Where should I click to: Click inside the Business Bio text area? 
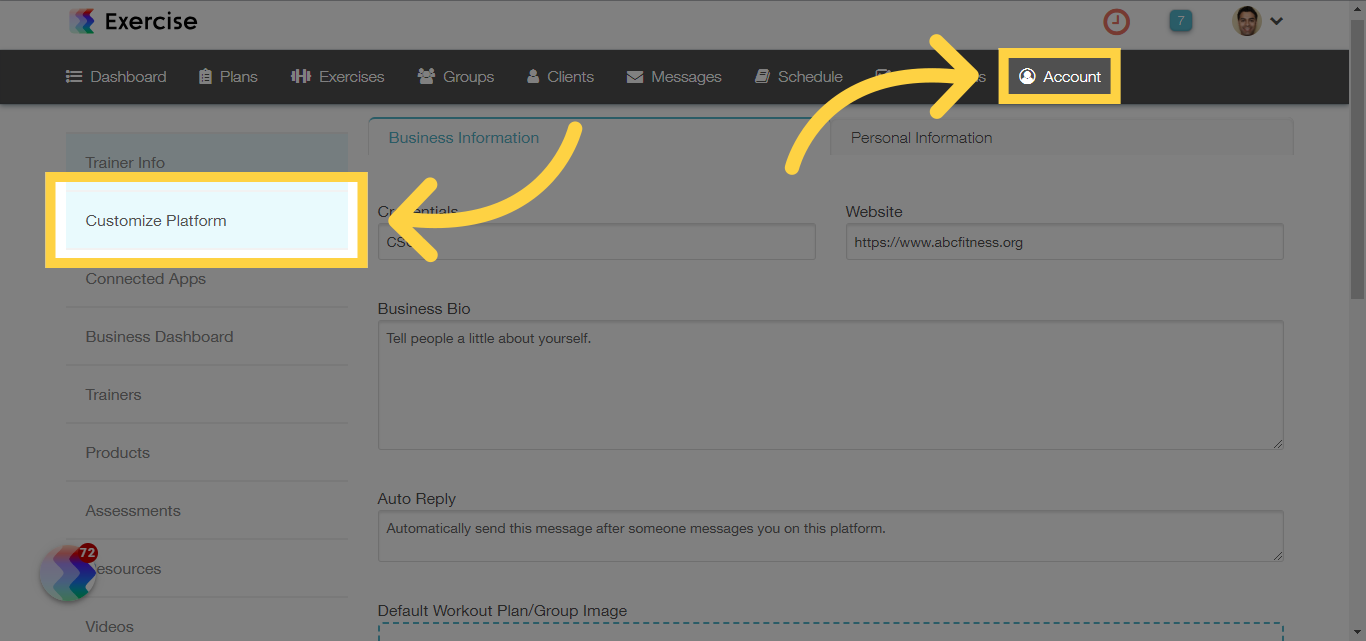pyautogui.click(x=830, y=385)
